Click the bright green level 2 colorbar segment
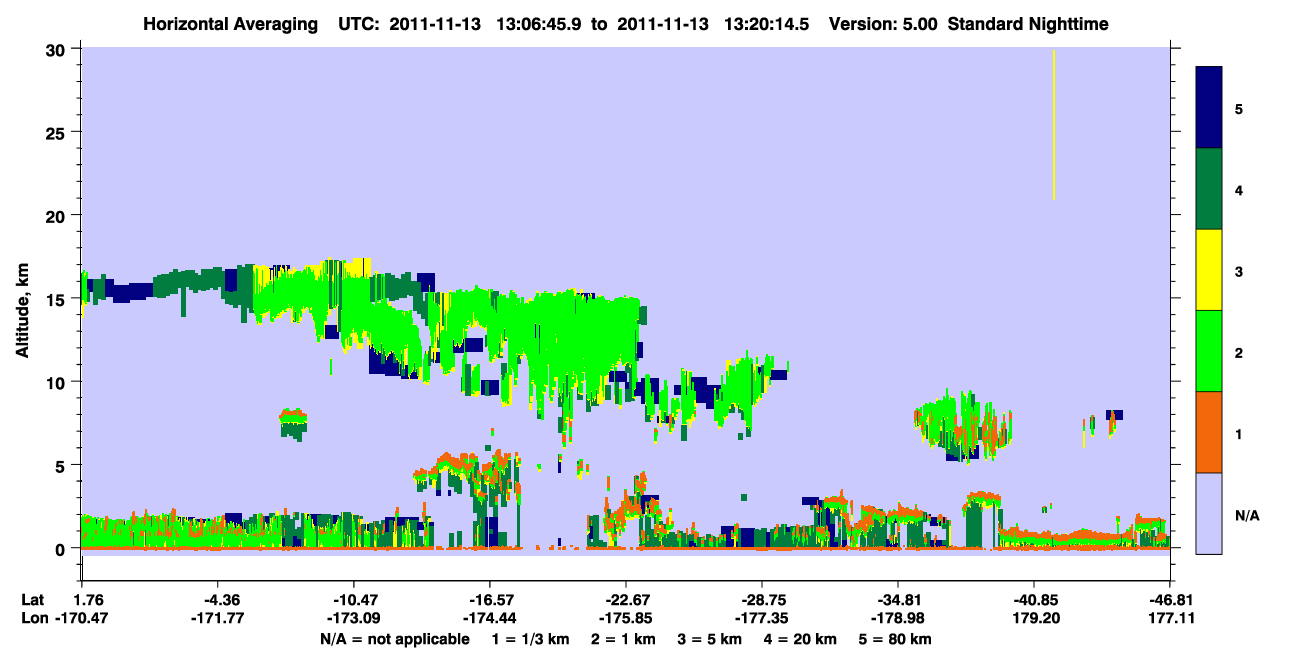The image size is (1300, 667). [x=1209, y=351]
